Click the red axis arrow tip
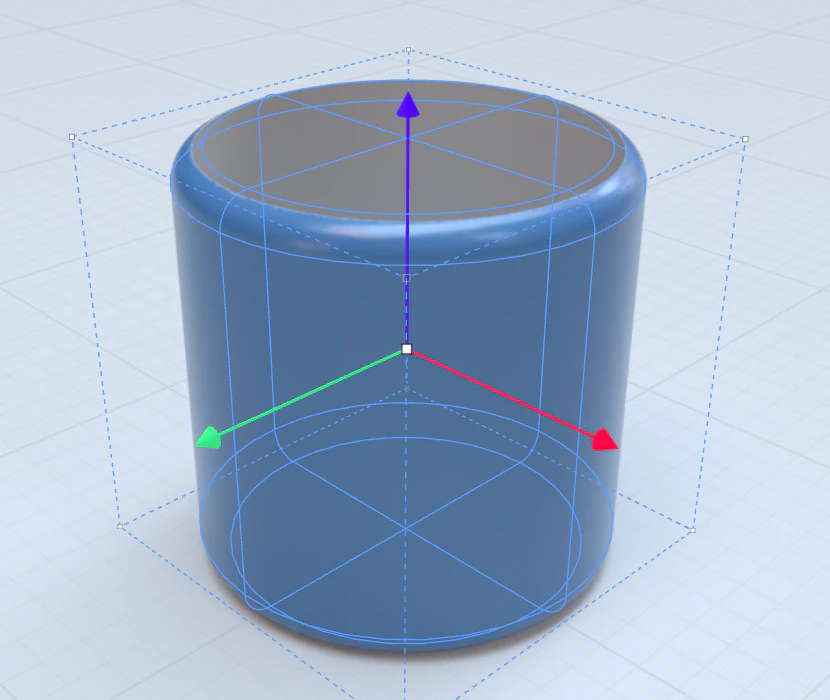Image resolution: width=830 pixels, height=700 pixels. 605,441
